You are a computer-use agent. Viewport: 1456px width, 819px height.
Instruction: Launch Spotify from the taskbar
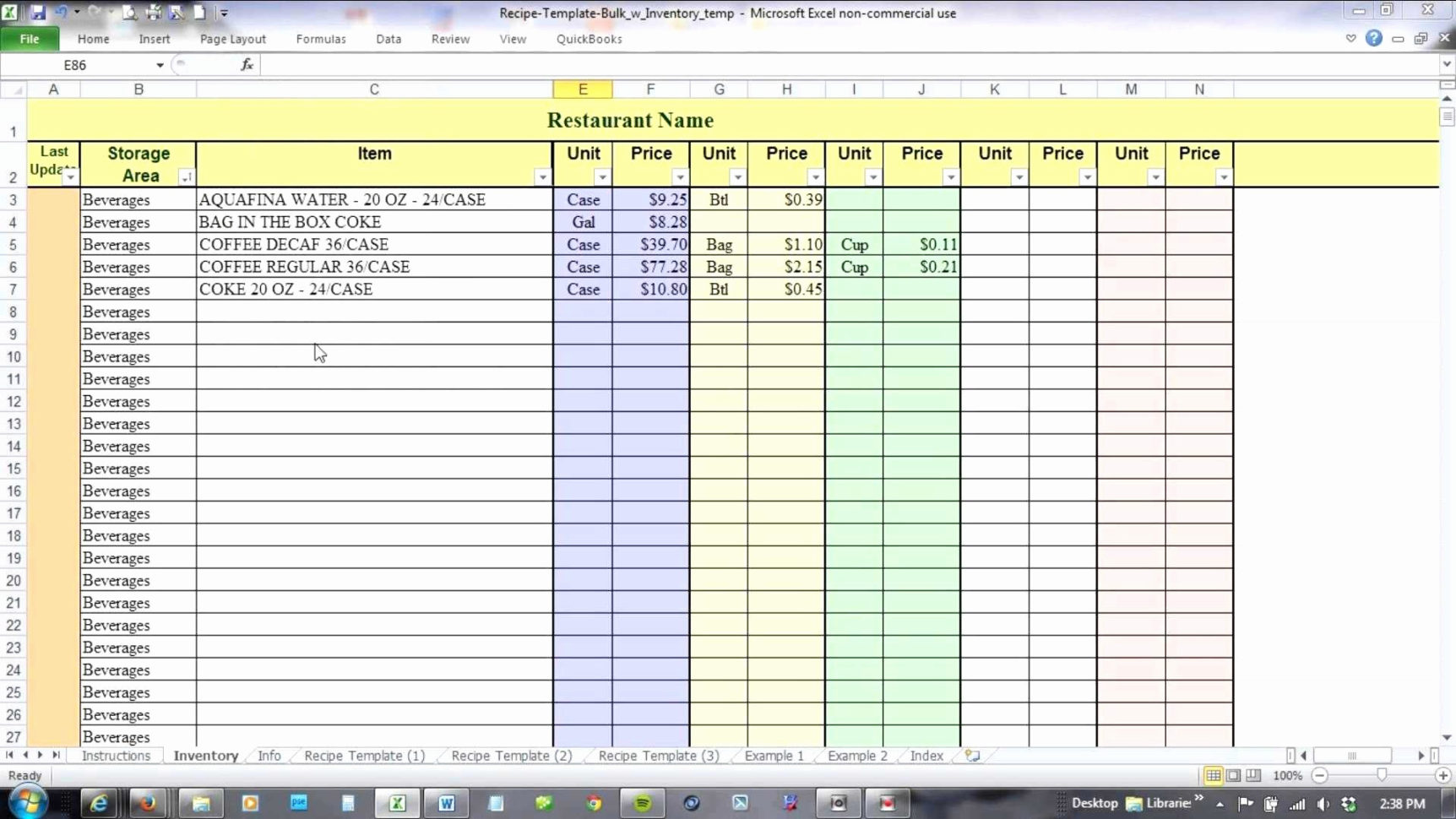click(x=642, y=802)
